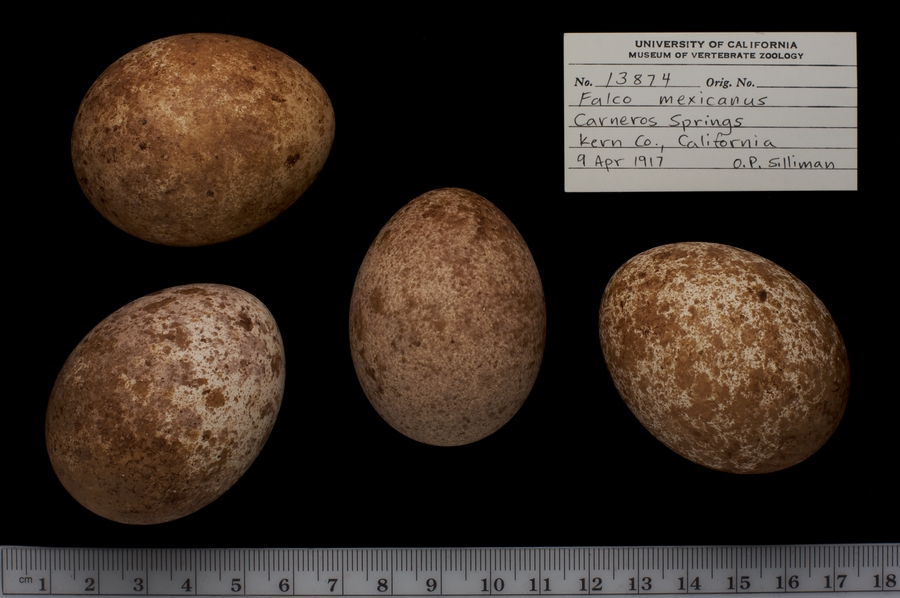This screenshot has width=900, height=598.
Task: Click 'Museum of Vertebrate Zoology' on the label
Action: tap(715, 56)
